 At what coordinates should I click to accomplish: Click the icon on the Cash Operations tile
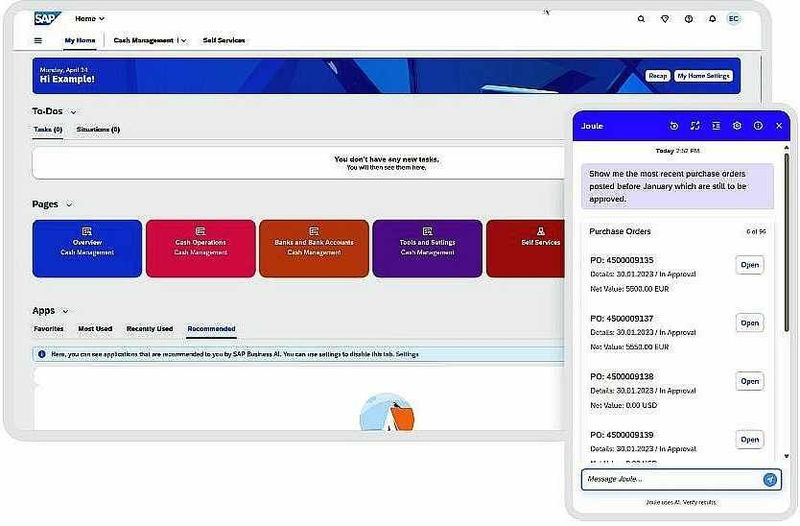(x=201, y=232)
